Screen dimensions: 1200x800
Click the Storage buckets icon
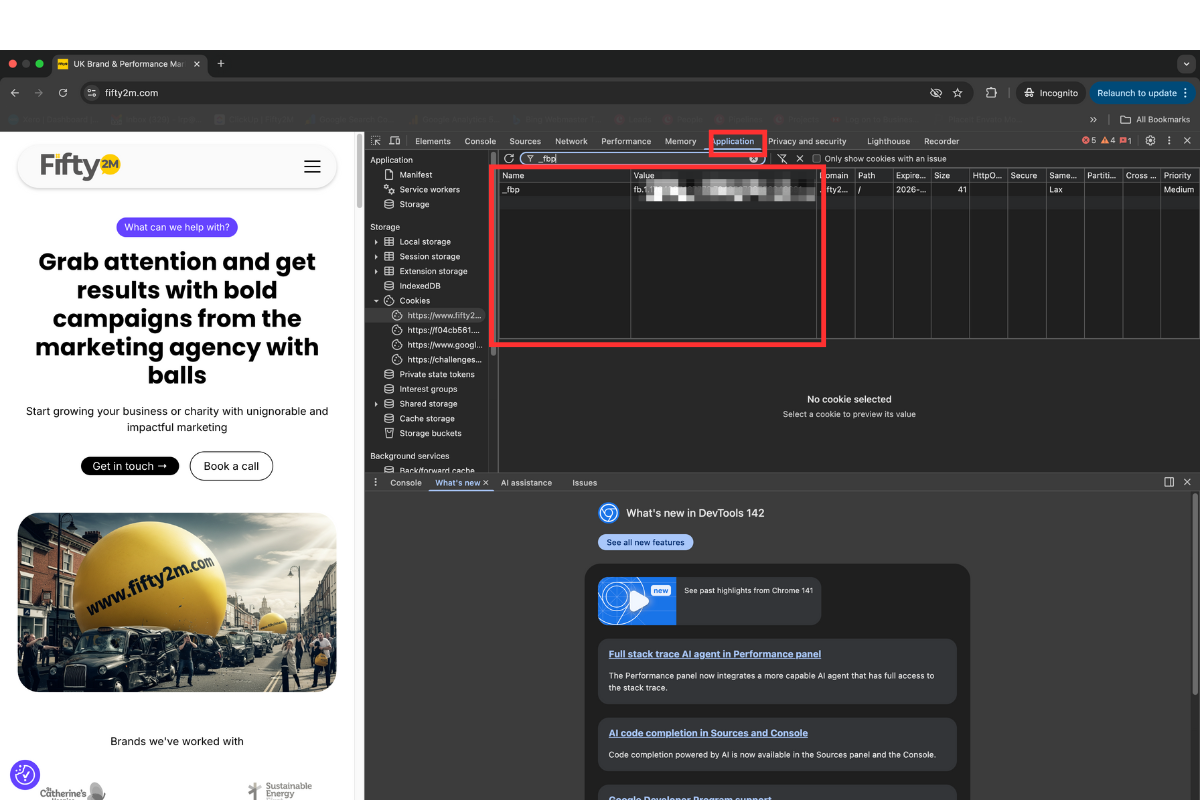[389, 433]
